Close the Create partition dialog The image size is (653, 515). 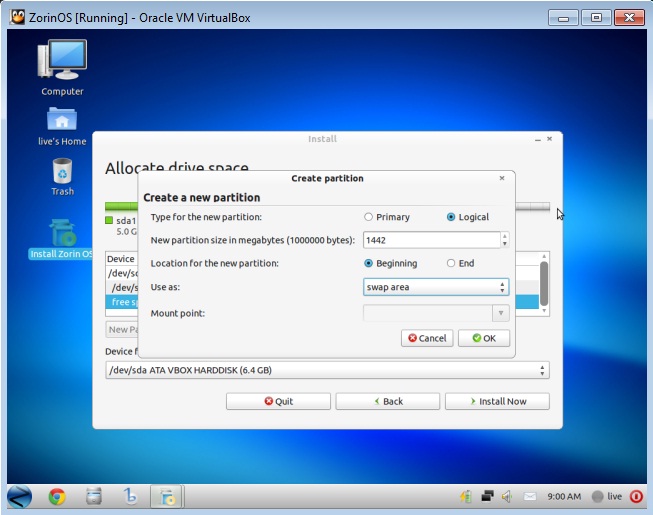click(502, 178)
